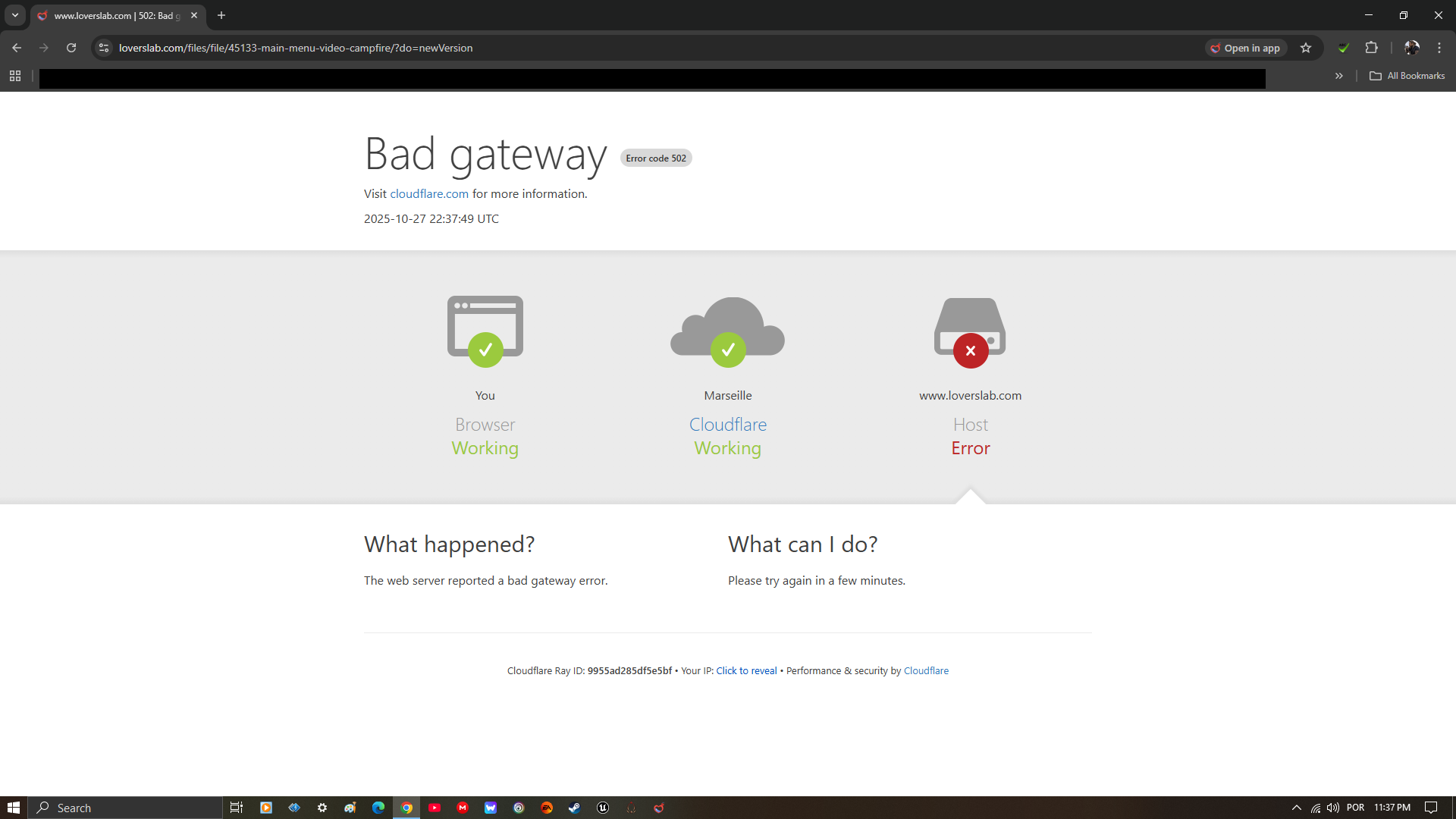1456x819 pixels.
Task: Launch Microsoft Edge from taskbar
Action: (x=378, y=808)
